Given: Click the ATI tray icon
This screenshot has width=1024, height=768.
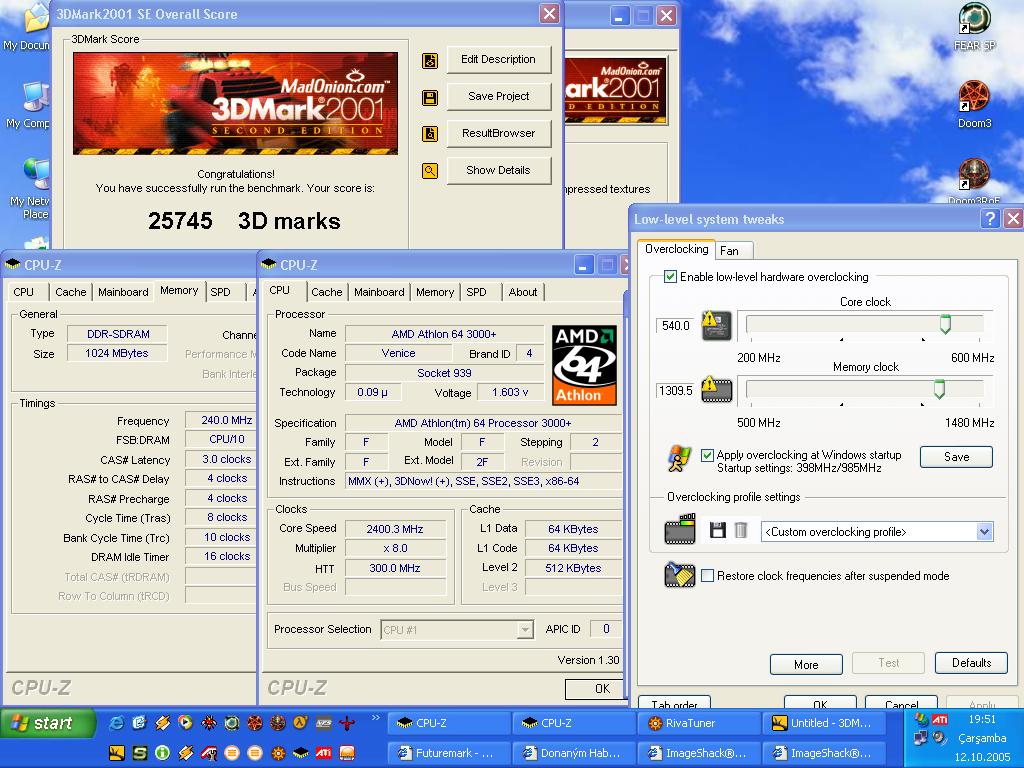Looking at the screenshot, I should (940, 720).
